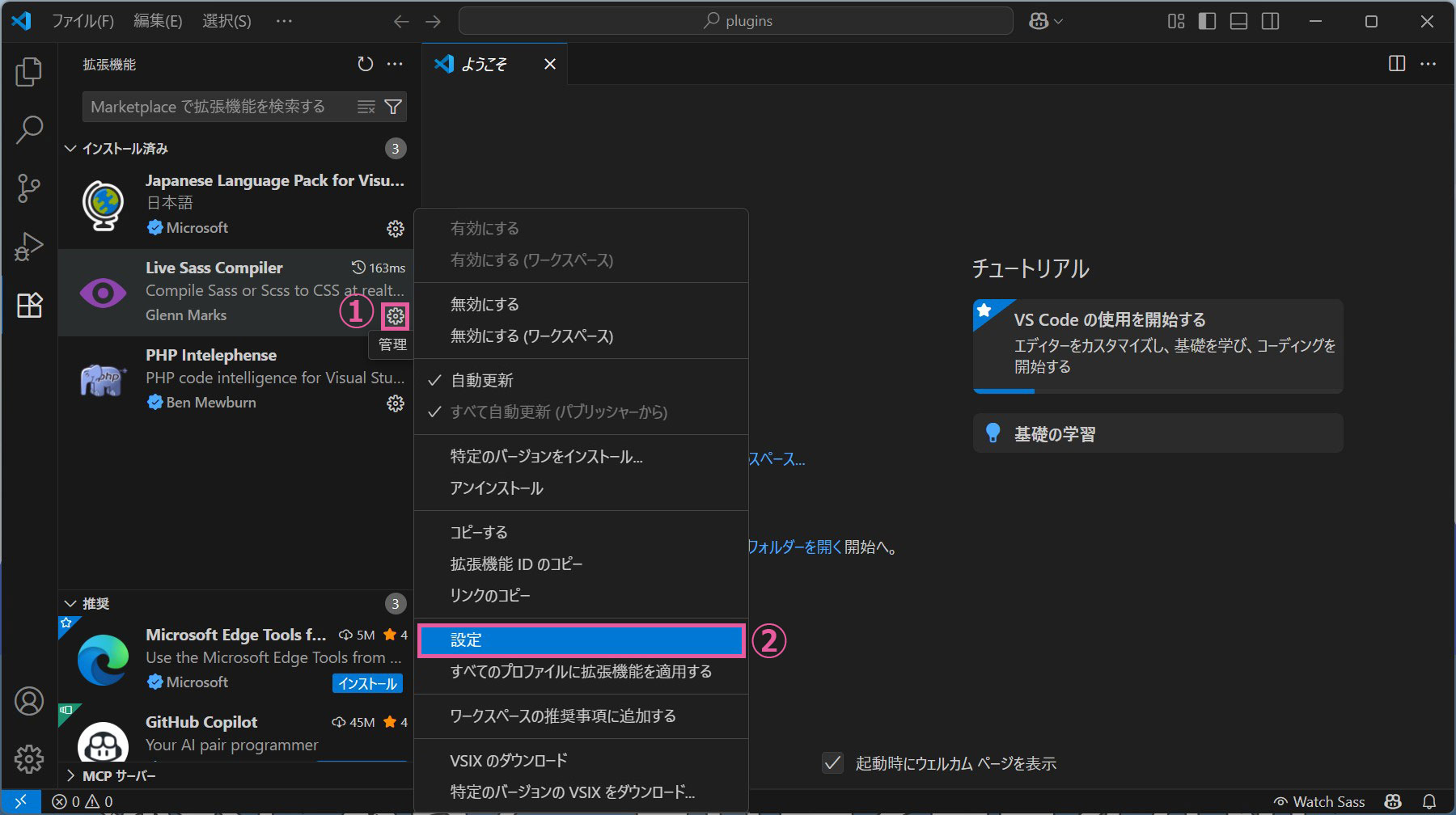Go forward with the navigation arrow
Image resolution: width=1456 pixels, height=815 pixels.
coord(434,22)
